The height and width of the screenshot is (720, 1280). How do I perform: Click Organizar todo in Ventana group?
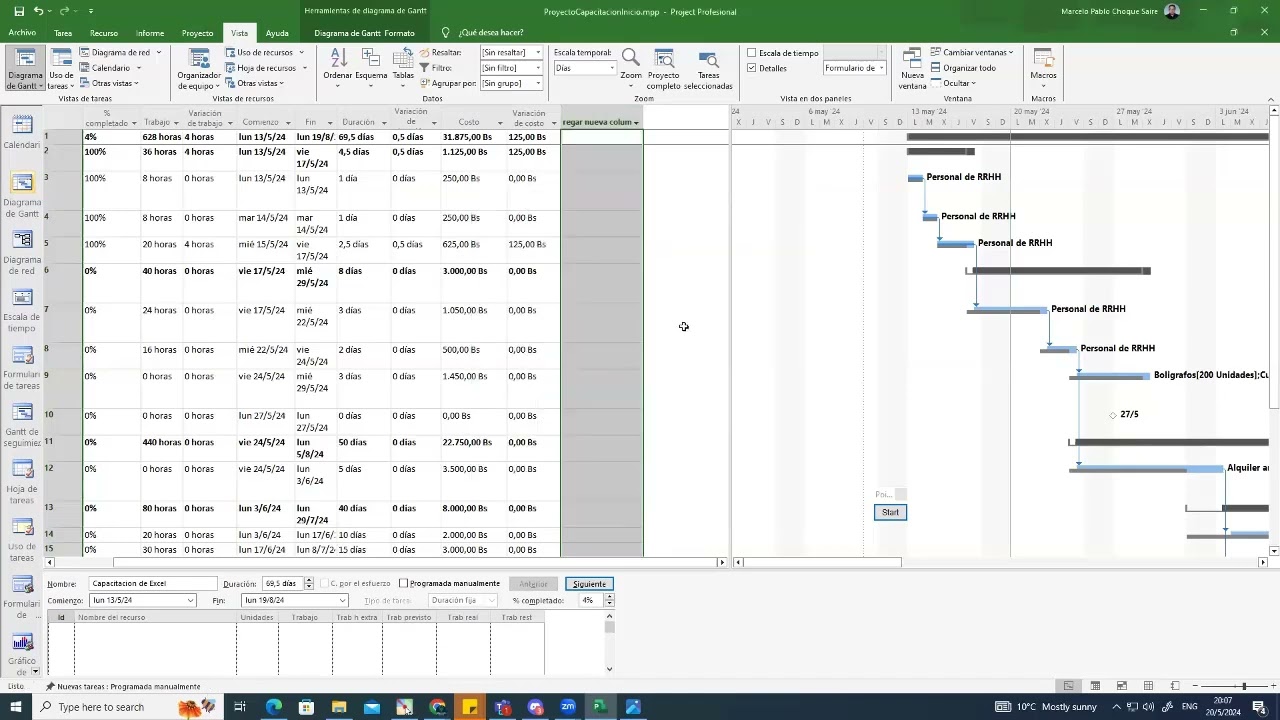[x=962, y=68]
